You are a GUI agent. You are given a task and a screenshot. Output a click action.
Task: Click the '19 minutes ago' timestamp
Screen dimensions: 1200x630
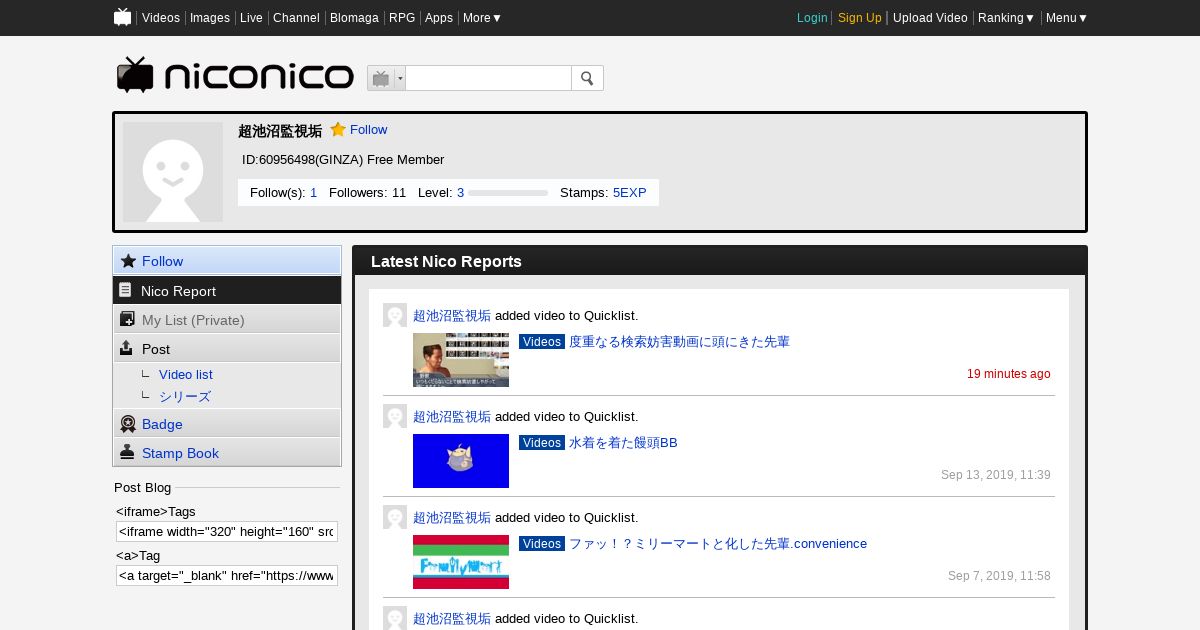coord(1009,374)
